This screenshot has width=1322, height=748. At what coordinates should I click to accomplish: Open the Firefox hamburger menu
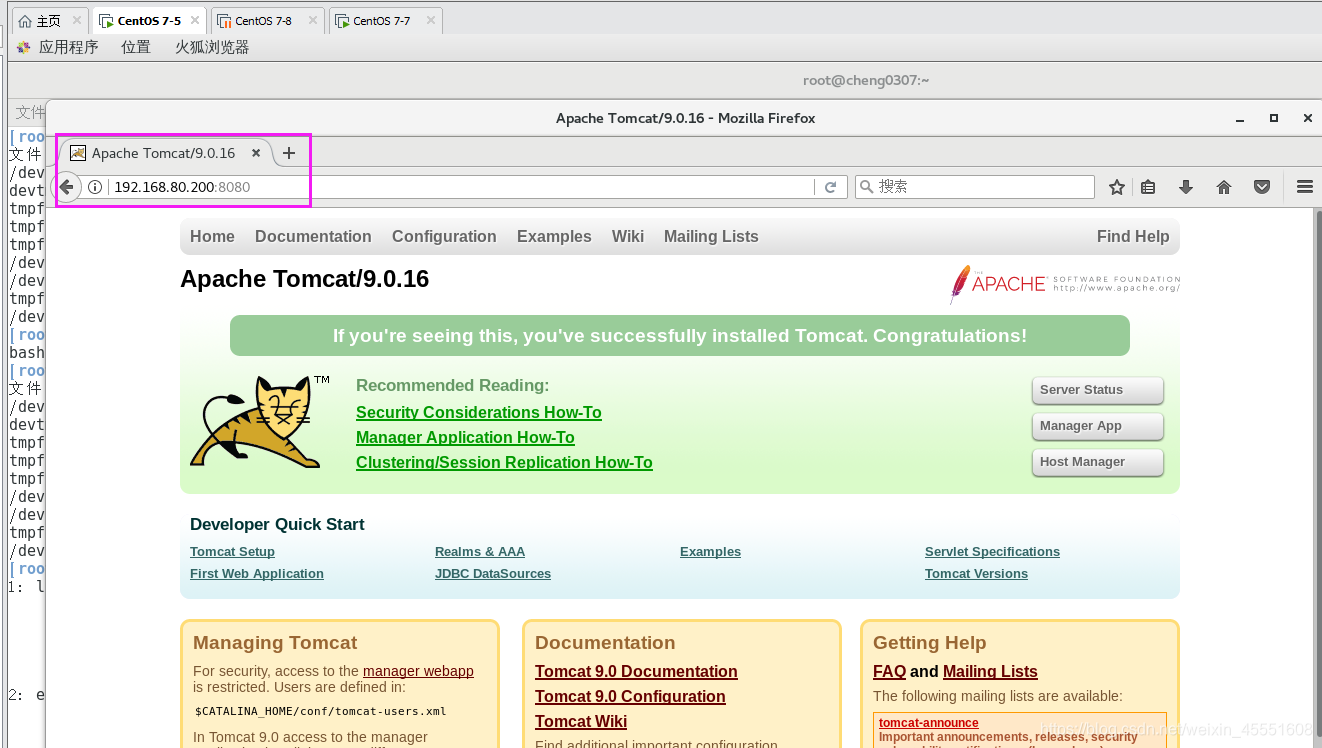tap(1304, 187)
